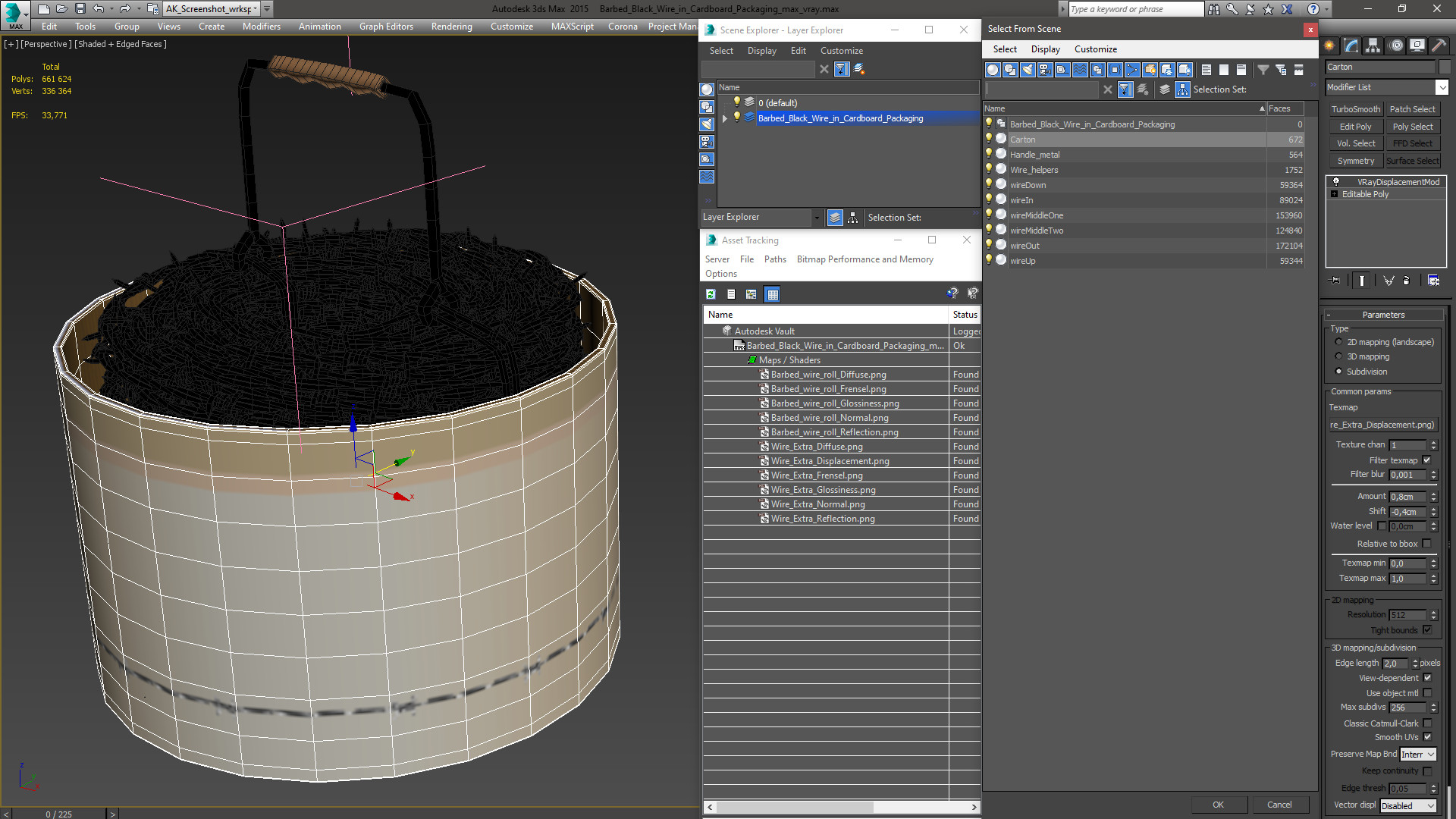Click Edit Poly modifier button
The width and height of the screenshot is (1456, 819).
[1355, 127]
